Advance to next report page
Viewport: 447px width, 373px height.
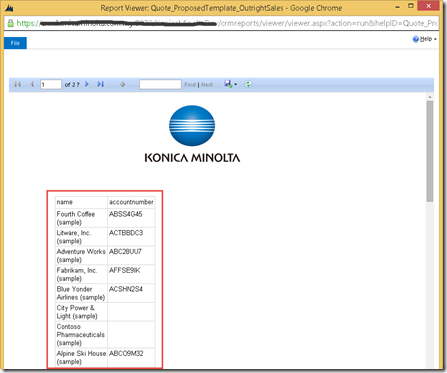click(x=87, y=84)
